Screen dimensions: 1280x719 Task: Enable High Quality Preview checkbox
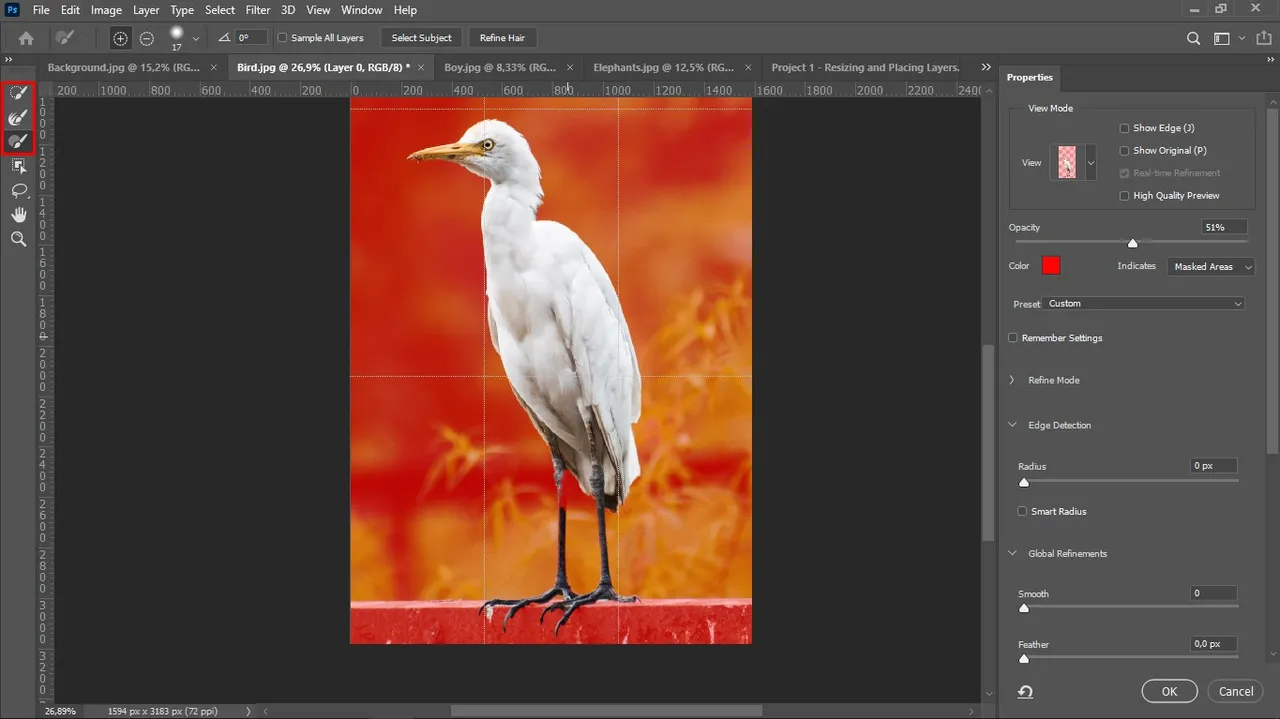click(1124, 196)
